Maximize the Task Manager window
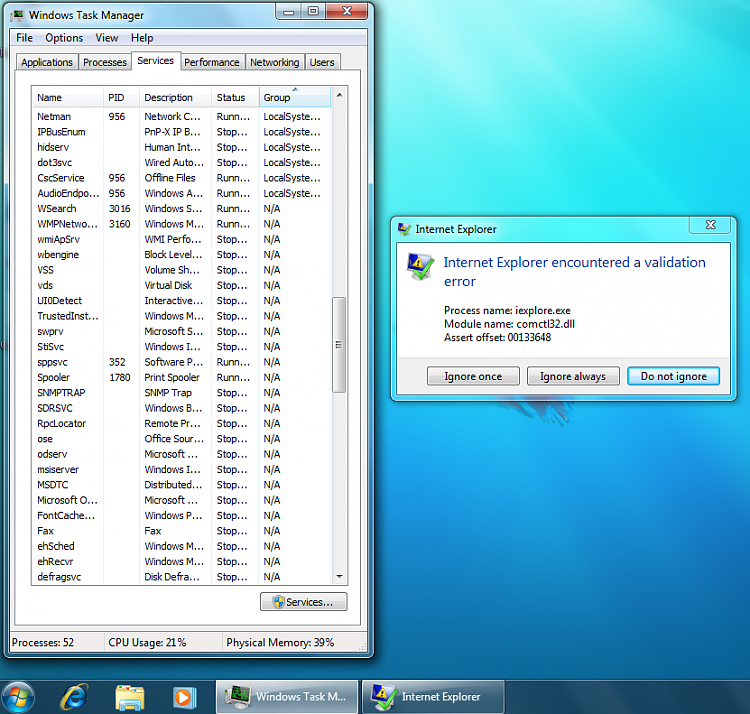This screenshot has height=714, width=750. pos(313,11)
